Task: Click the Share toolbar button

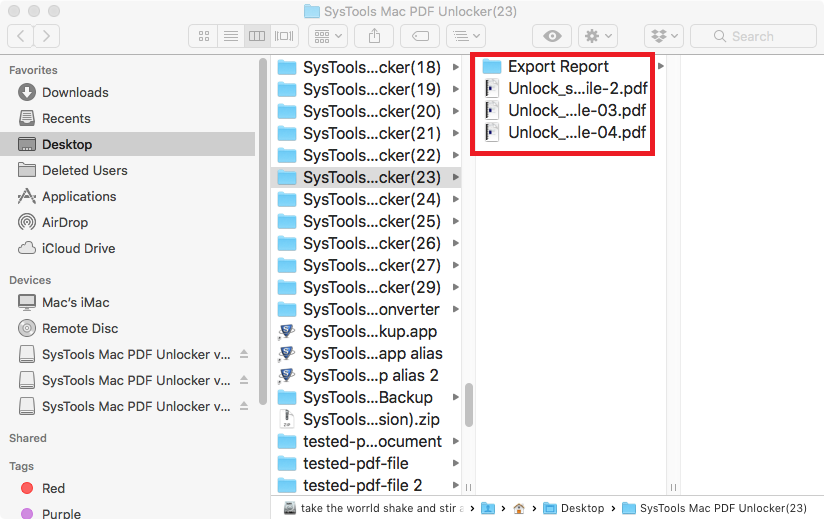Action: (374, 36)
